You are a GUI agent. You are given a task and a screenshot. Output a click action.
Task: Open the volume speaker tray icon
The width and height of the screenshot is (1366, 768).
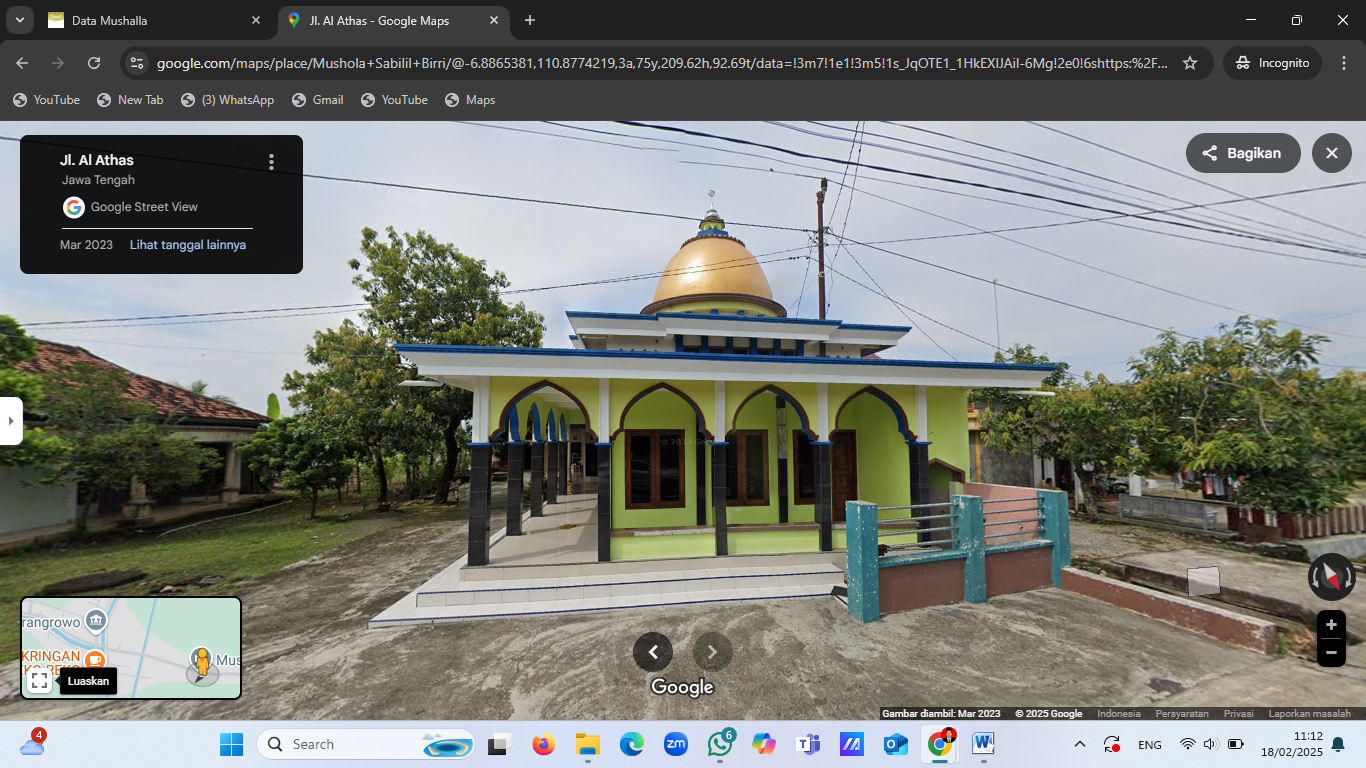1209,744
